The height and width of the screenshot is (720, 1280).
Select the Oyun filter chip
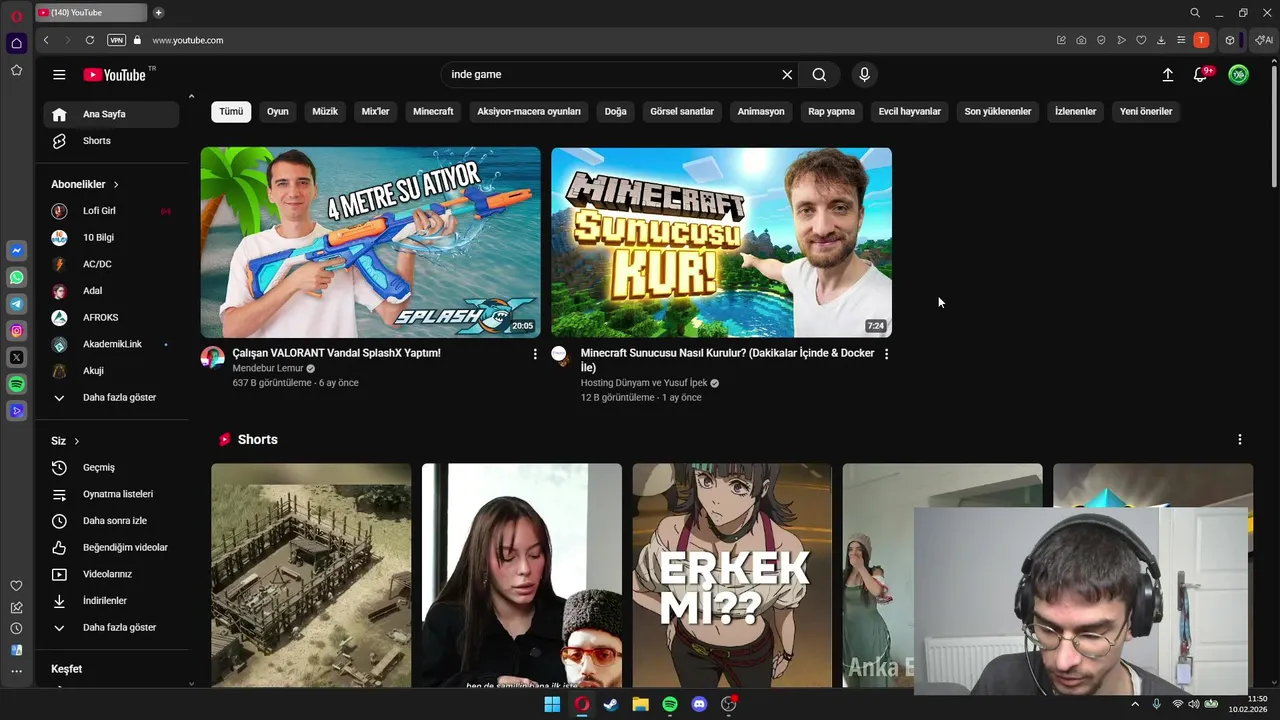click(278, 112)
